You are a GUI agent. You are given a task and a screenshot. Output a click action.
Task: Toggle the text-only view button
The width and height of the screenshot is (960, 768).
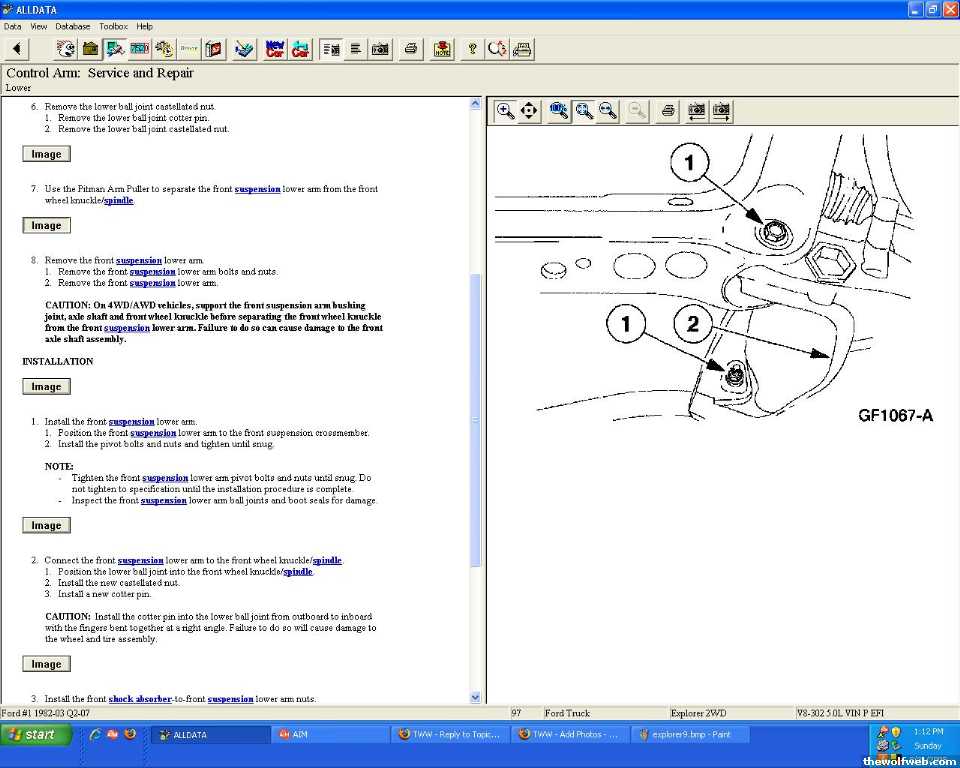pyautogui.click(x=355, y=48)
